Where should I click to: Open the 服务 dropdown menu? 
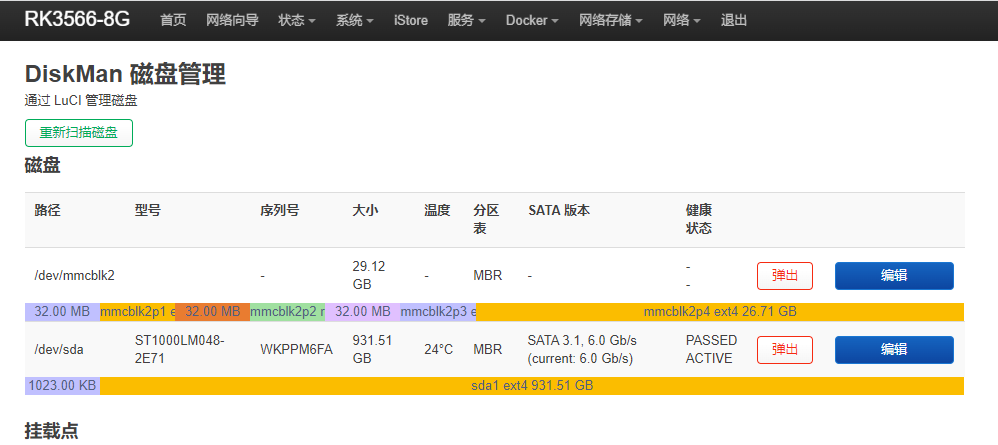pyautogui.click(x=466, y=20)
